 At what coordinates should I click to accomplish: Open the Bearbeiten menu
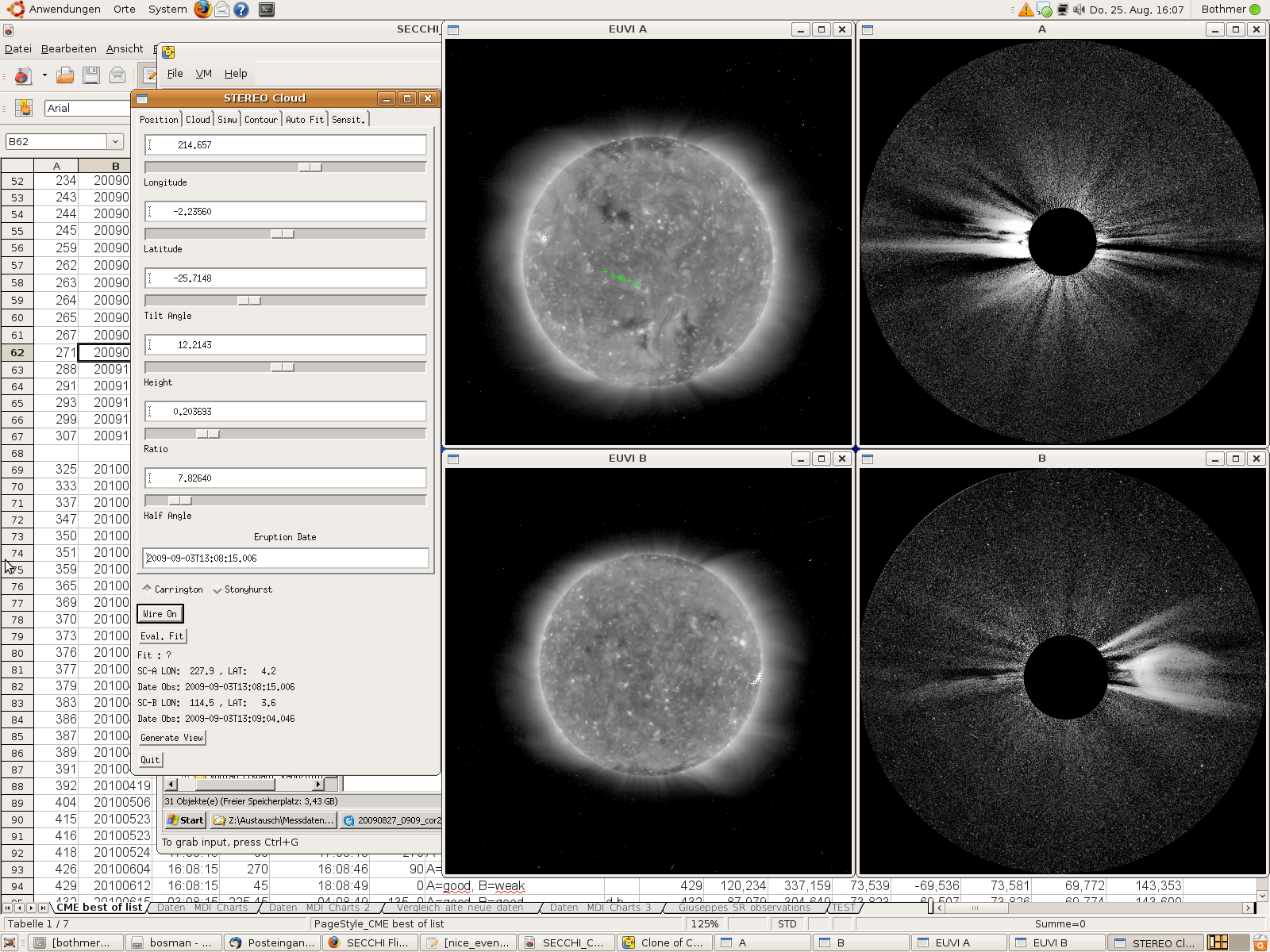(69, 49)
